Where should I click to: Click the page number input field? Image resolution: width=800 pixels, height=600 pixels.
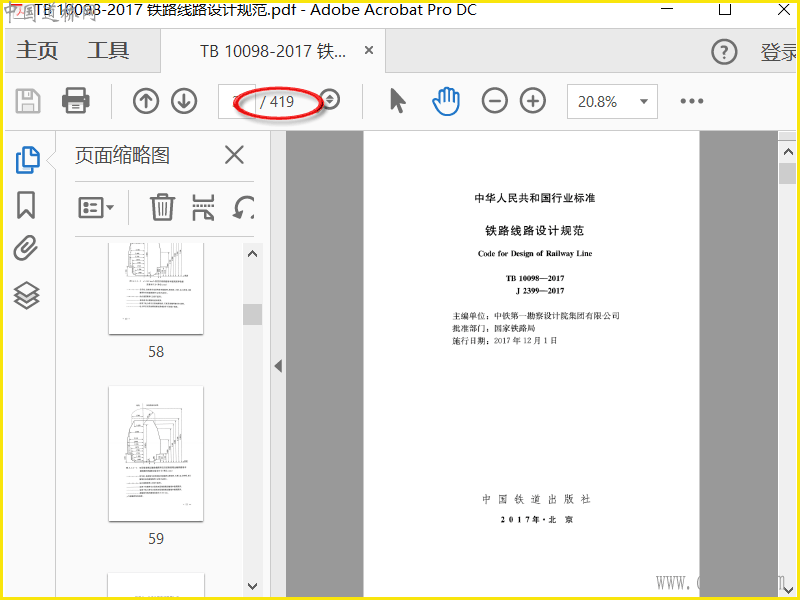(x=236, y=101)
